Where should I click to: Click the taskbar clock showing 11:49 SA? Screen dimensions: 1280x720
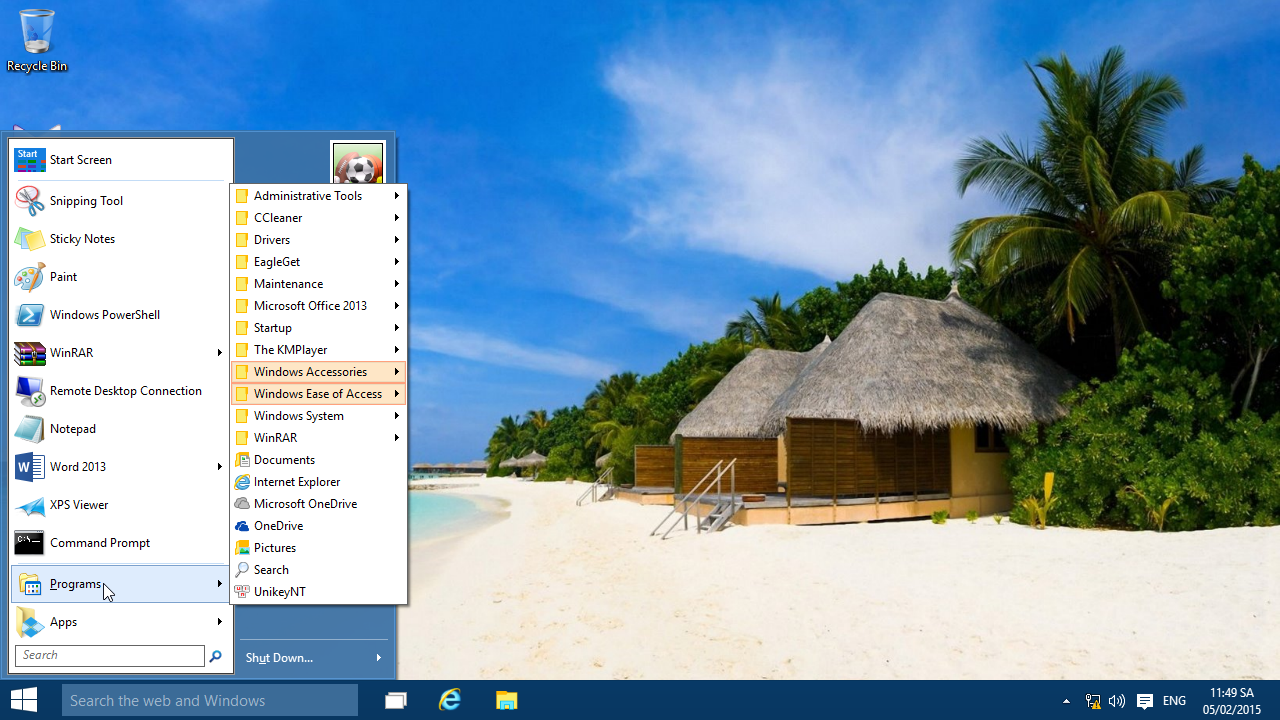[1232, 701]
